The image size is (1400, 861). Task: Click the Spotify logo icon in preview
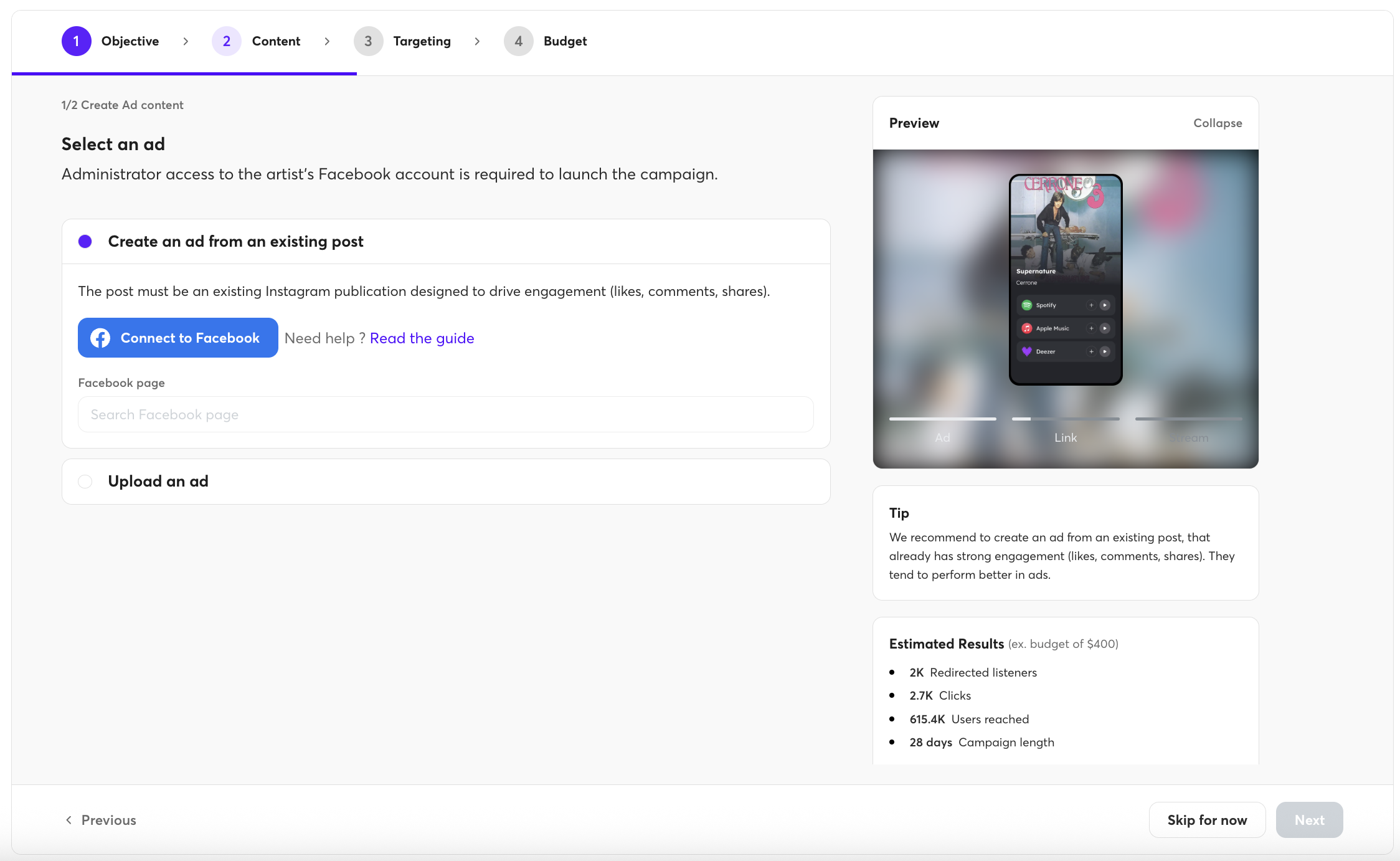[1026, 305]
